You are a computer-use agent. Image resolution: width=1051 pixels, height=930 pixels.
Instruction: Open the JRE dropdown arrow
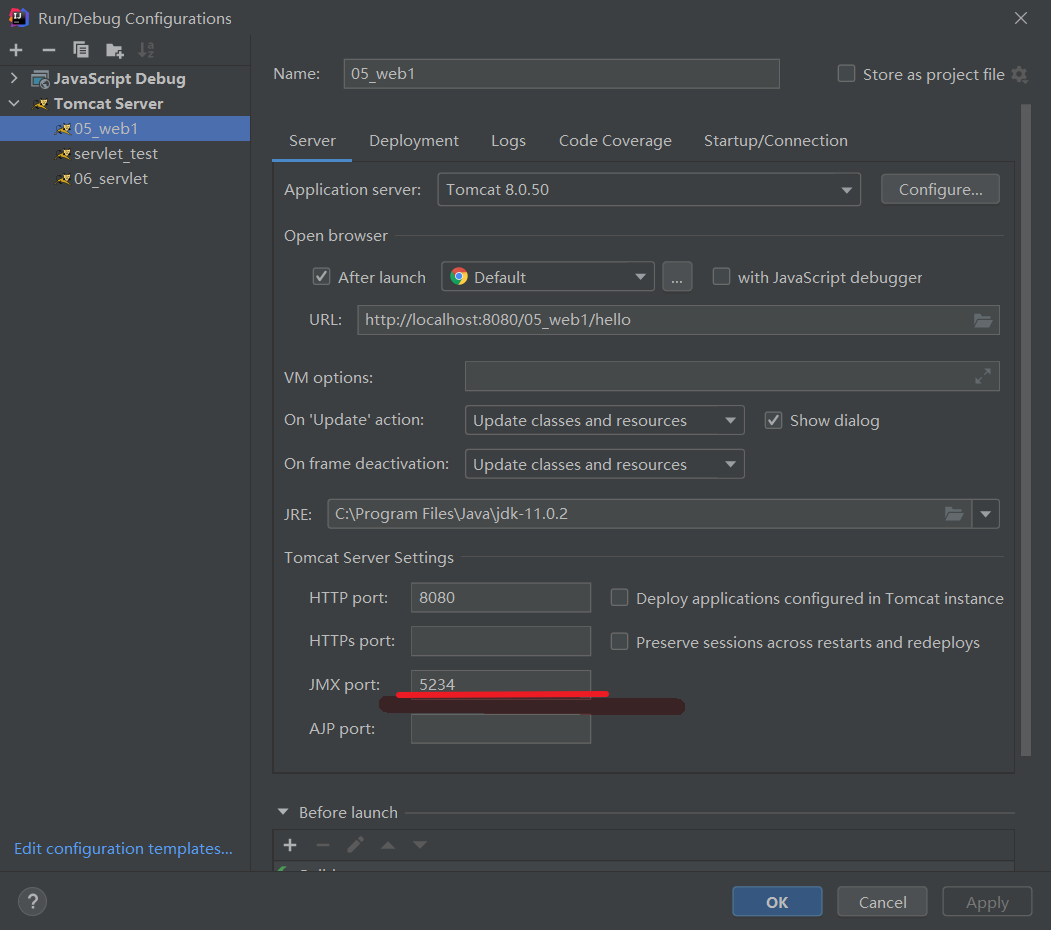pos(985,514)
